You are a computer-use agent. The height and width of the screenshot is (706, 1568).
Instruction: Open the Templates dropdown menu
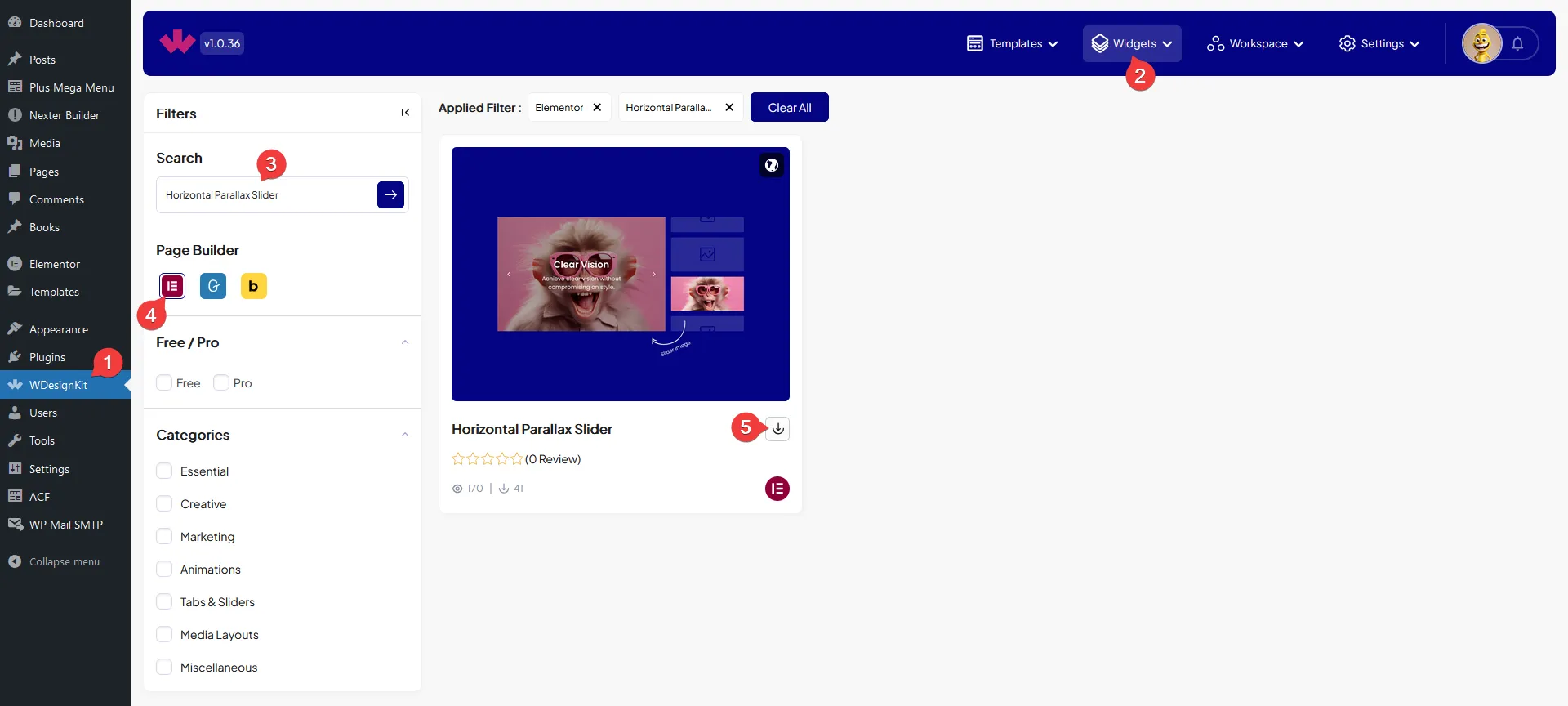coord(1013,44)
